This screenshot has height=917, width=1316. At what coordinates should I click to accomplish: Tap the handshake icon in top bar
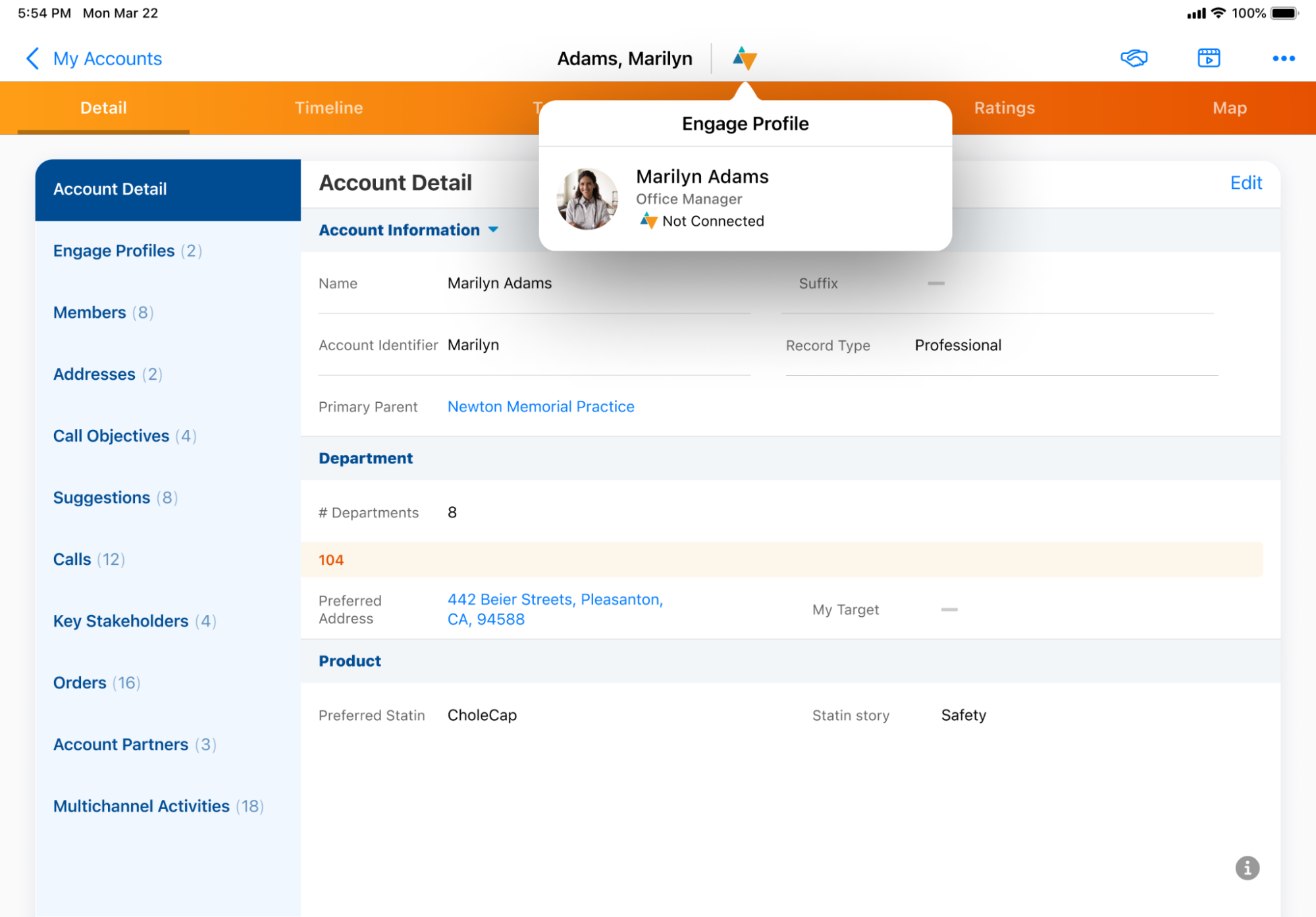[x=1134, y=59]
